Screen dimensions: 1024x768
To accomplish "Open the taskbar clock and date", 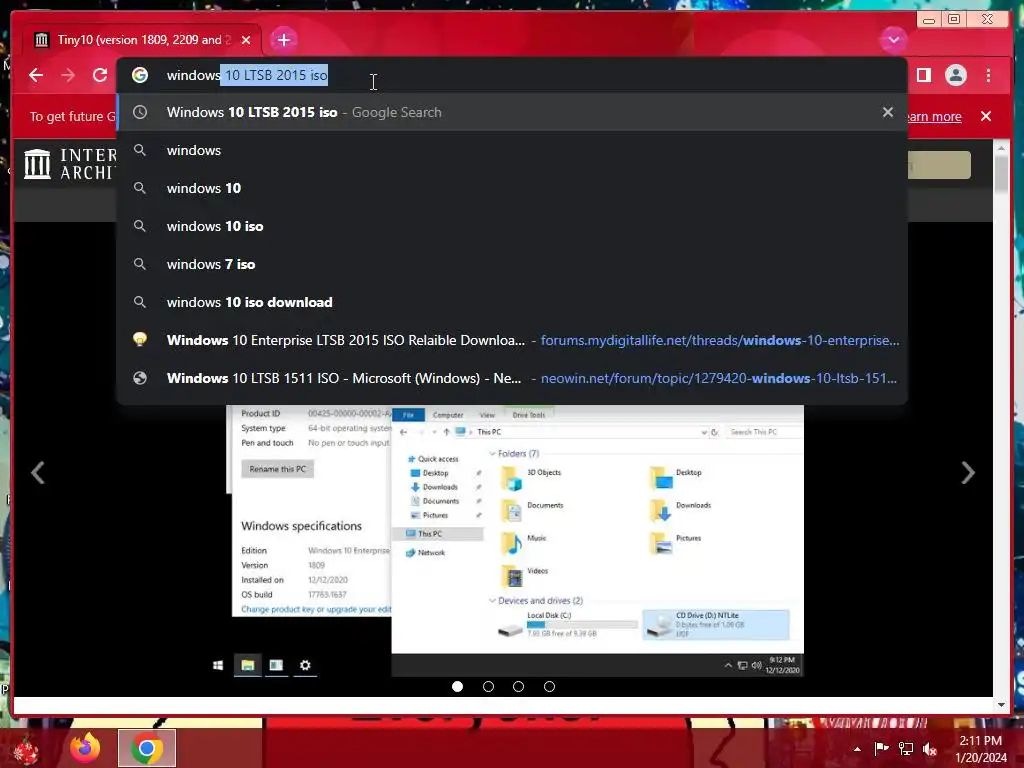I will point(981,749).
